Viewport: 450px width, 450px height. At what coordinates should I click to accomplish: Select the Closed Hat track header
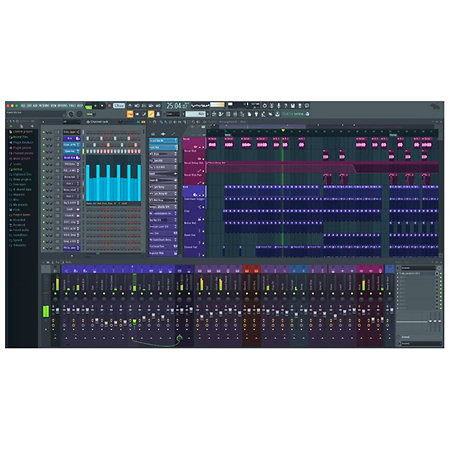point(194,251)
